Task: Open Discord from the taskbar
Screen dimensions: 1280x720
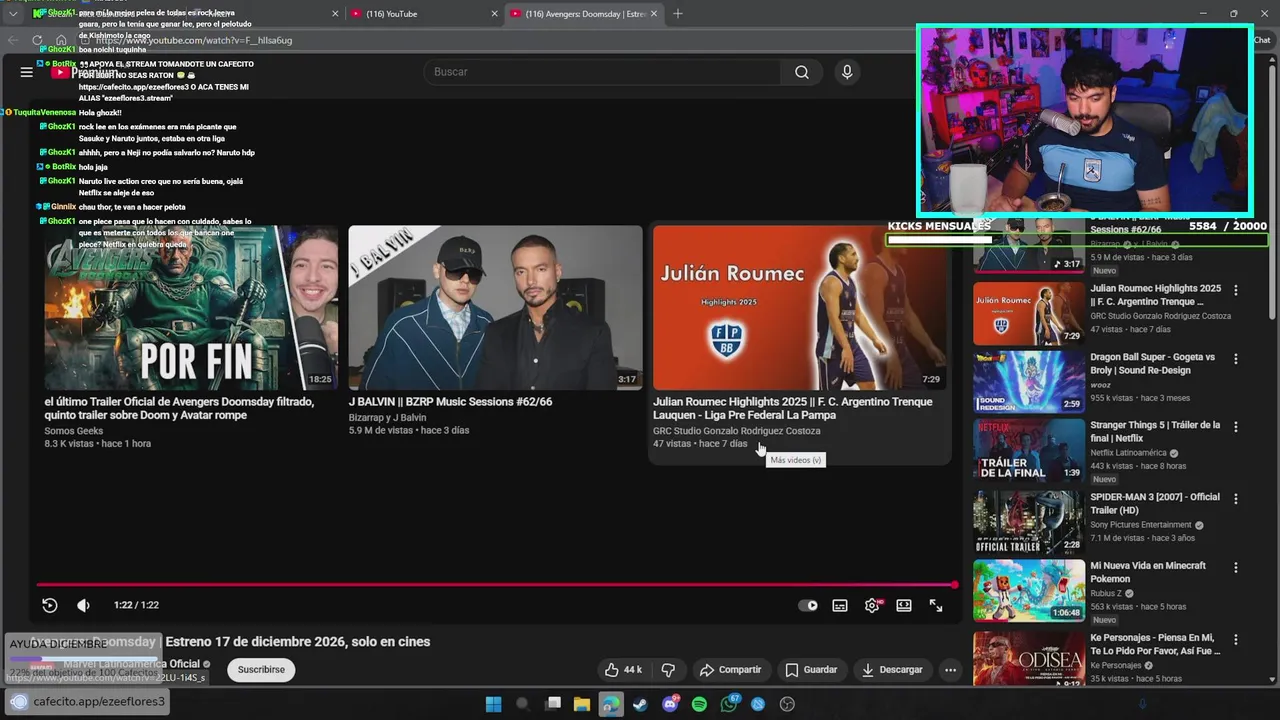Action: [x=670, y=704]
